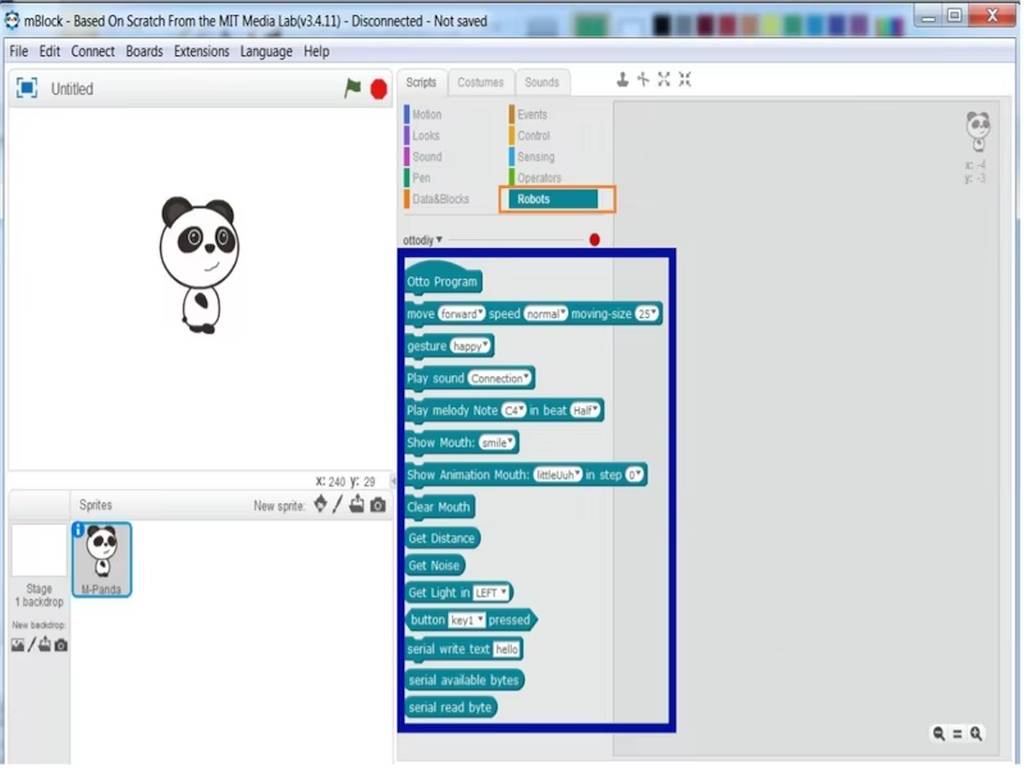The height and width of the screenshot is (768, 1024).
Task: Open the Show Mouth 'smile' dropdown
Action: click(x=497, y=442)
